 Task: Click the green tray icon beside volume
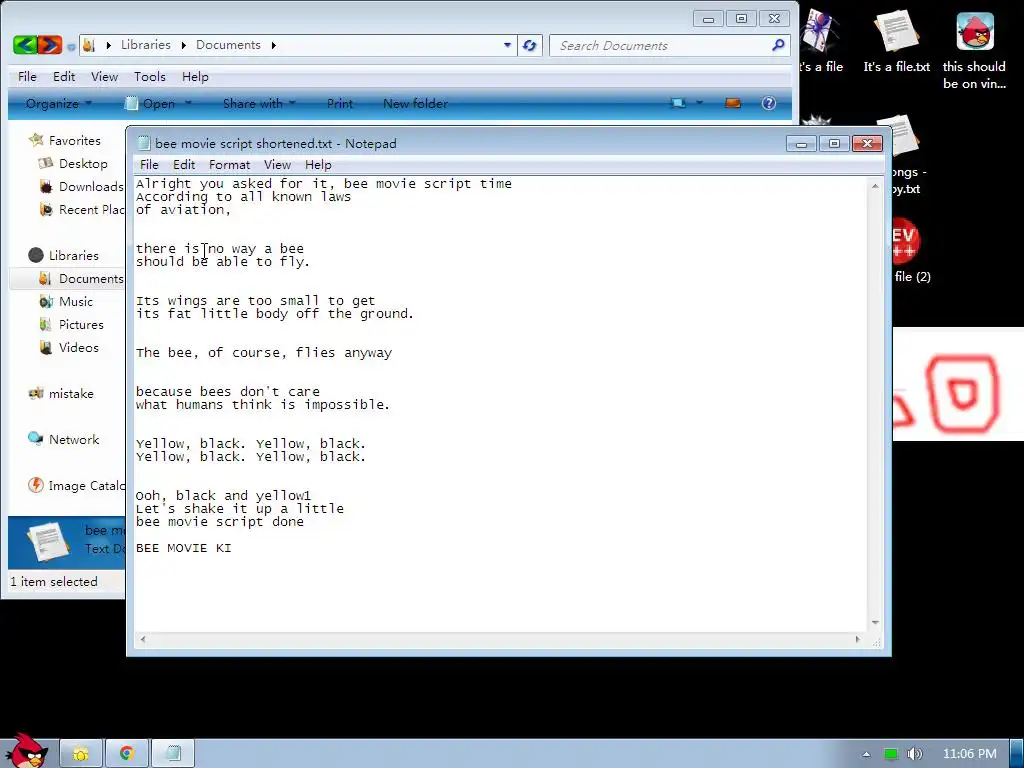point(891,754)
